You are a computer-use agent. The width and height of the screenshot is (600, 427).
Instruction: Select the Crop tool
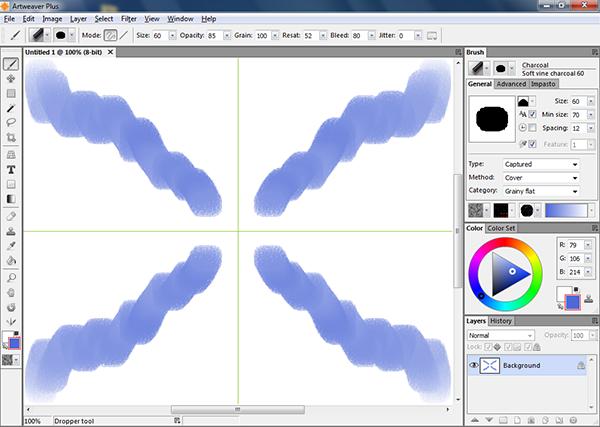(x=10, y=137)
